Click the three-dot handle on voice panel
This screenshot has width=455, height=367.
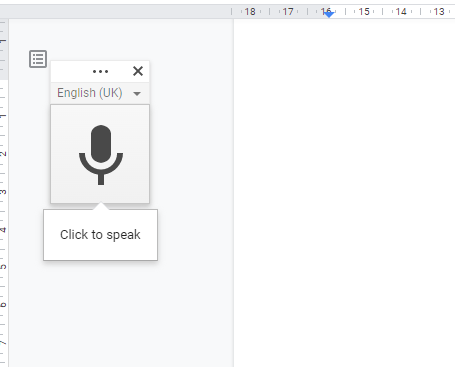(100, 71)
